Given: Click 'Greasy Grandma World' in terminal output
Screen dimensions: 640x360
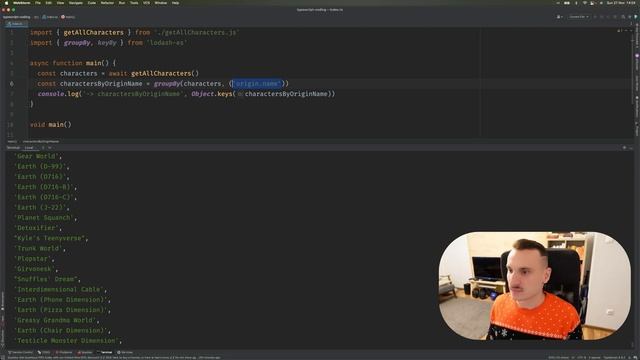Looking at the screenshot, I should tap(56, 320).
